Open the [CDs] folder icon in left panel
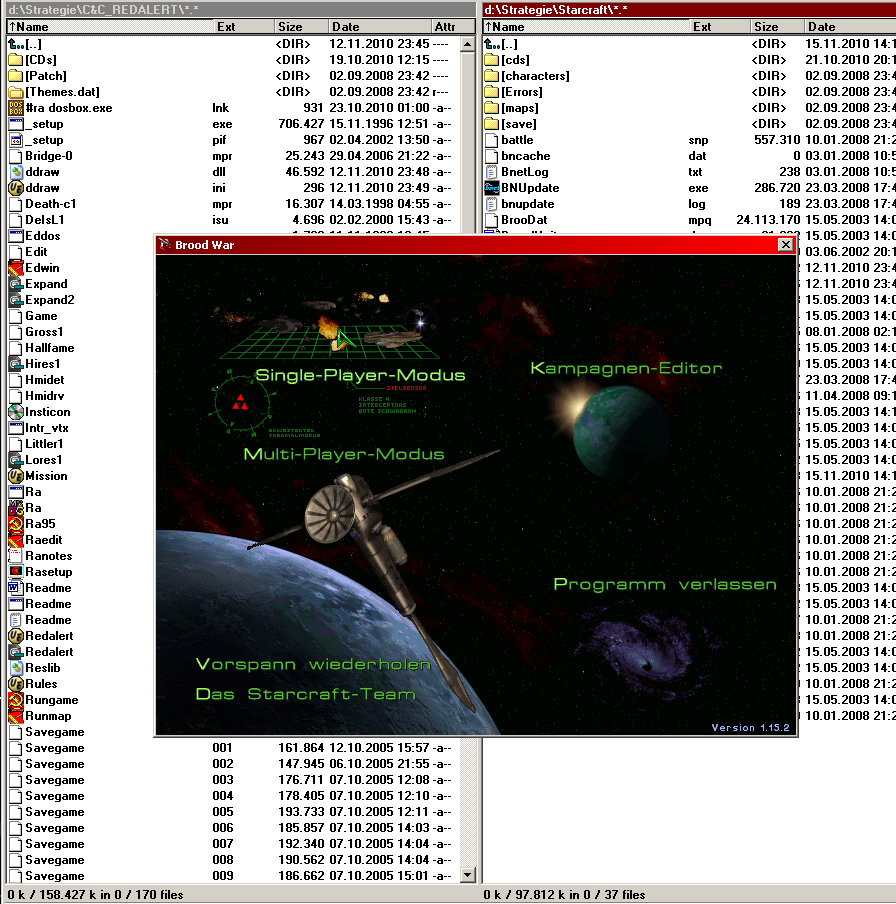Screen dimensions: 896x904 16,60
